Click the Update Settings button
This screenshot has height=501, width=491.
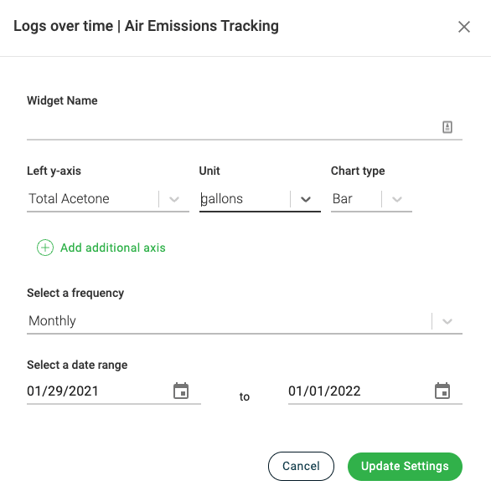point(405,466)
